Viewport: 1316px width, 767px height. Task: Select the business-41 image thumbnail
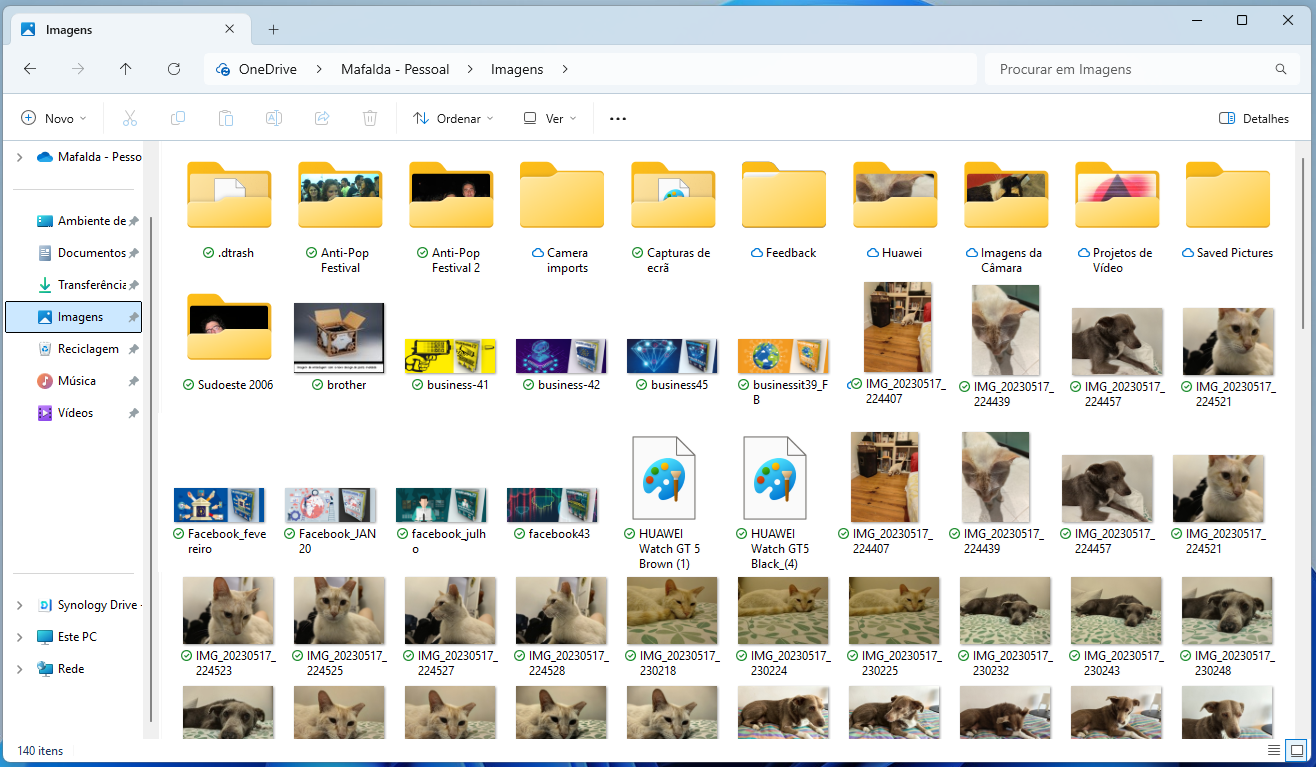pyautogui.click(x=450, y=356)
